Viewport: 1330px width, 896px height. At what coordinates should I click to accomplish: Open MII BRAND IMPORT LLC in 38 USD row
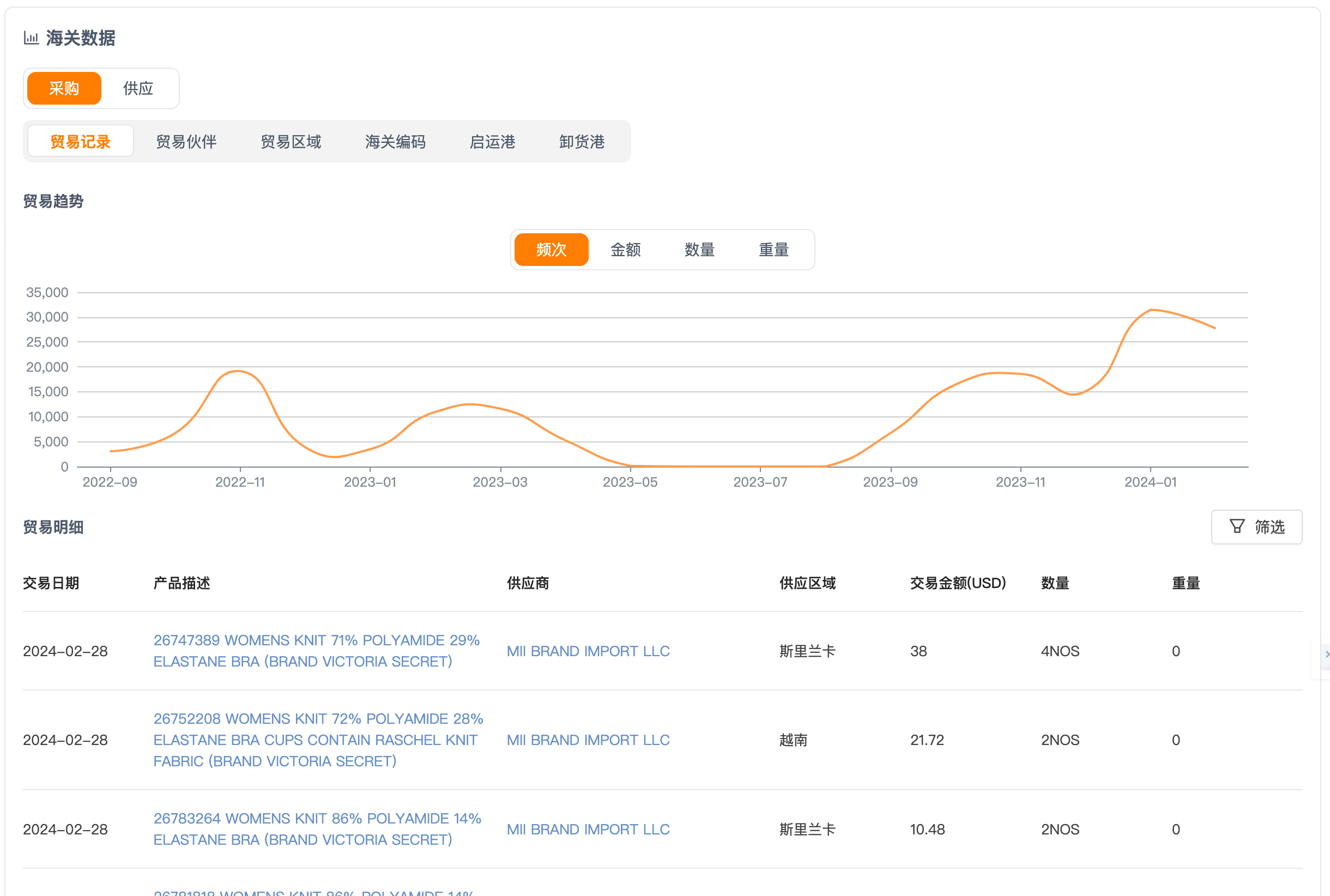click(588, 651)
